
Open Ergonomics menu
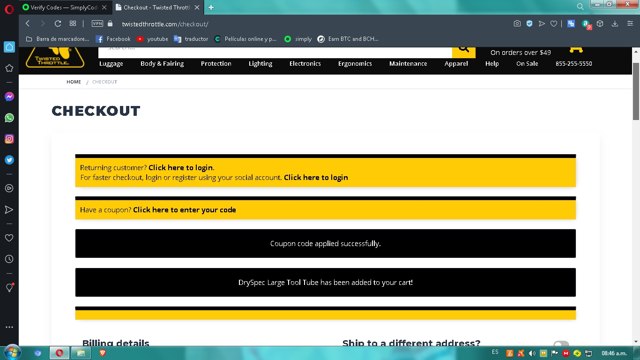(355, 64)
